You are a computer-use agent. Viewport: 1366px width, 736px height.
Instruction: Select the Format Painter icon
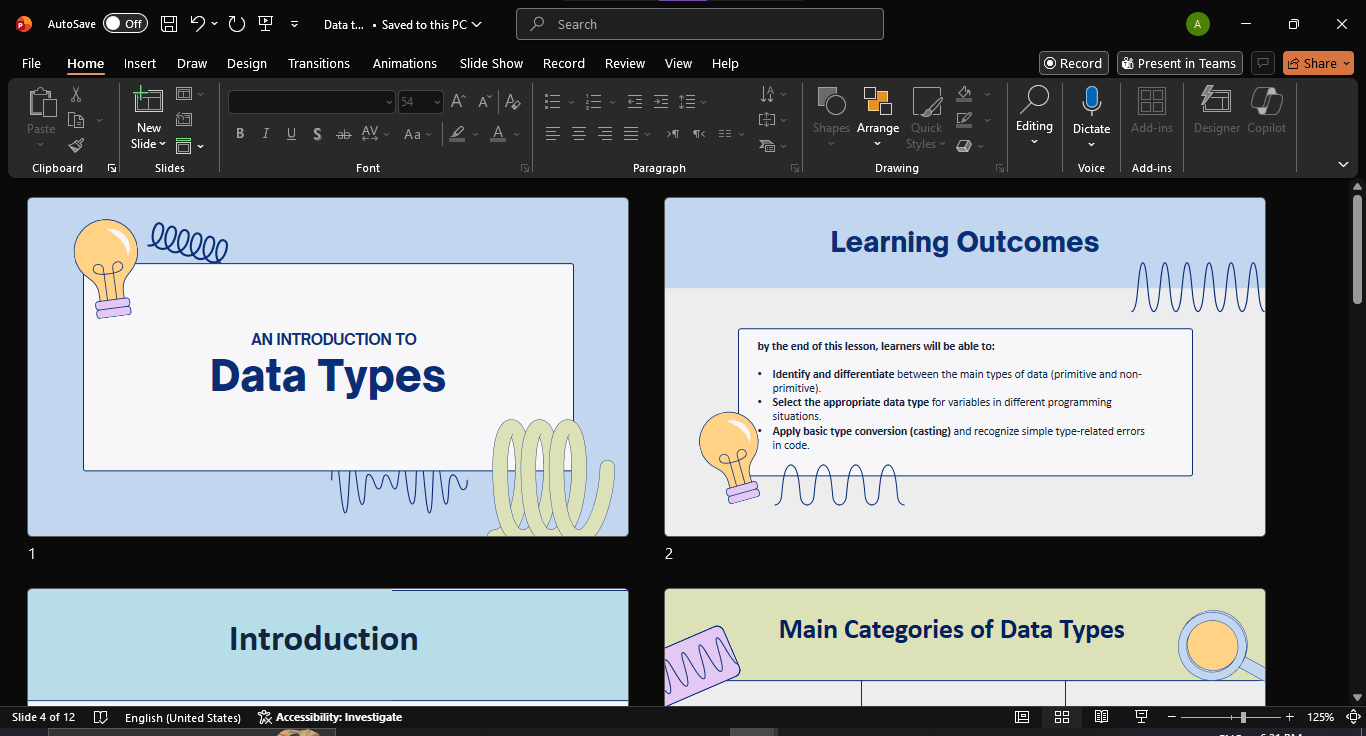(x=75, y=144)
